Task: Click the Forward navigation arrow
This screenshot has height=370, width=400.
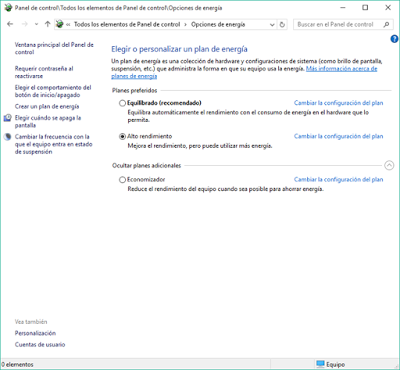Action: (x=25, y=24)
